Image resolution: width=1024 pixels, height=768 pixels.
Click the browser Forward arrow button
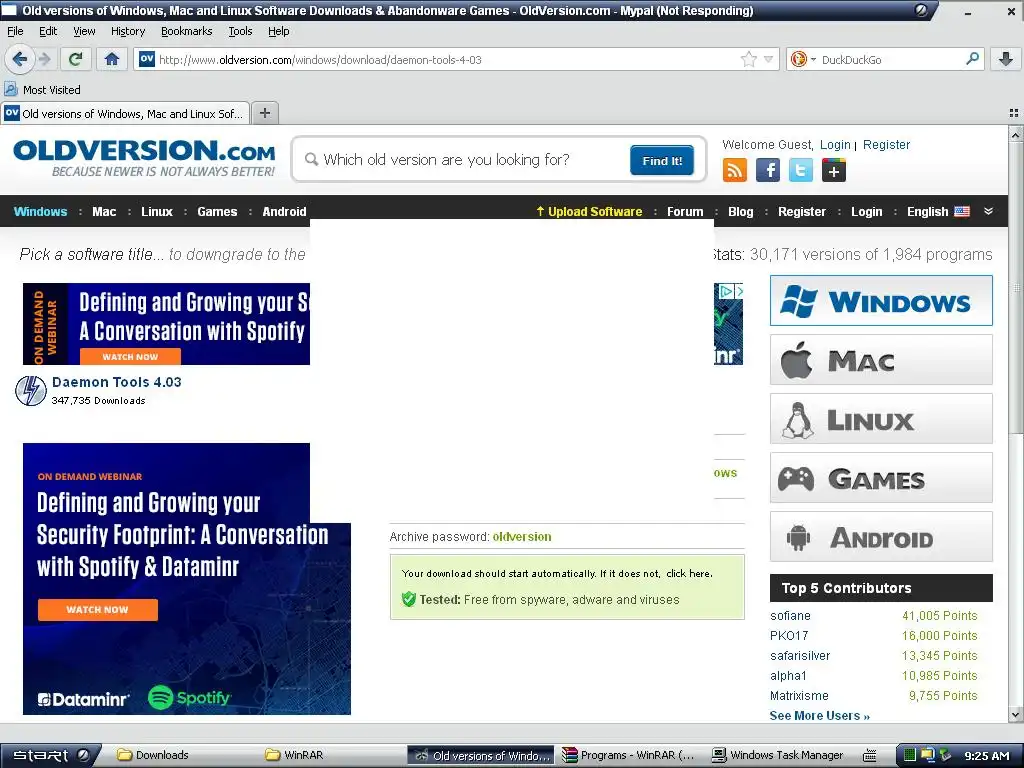[x=45, y=59]
